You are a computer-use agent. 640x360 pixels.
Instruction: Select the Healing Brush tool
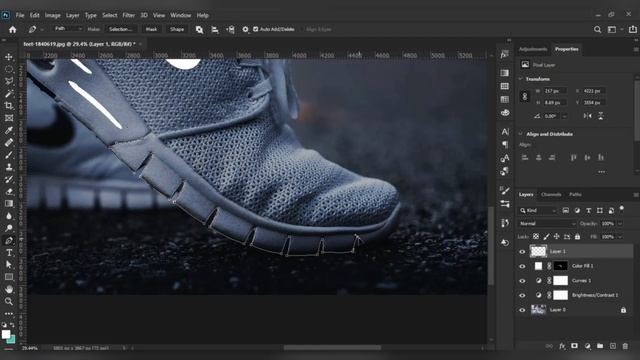[x=9, y=142]
